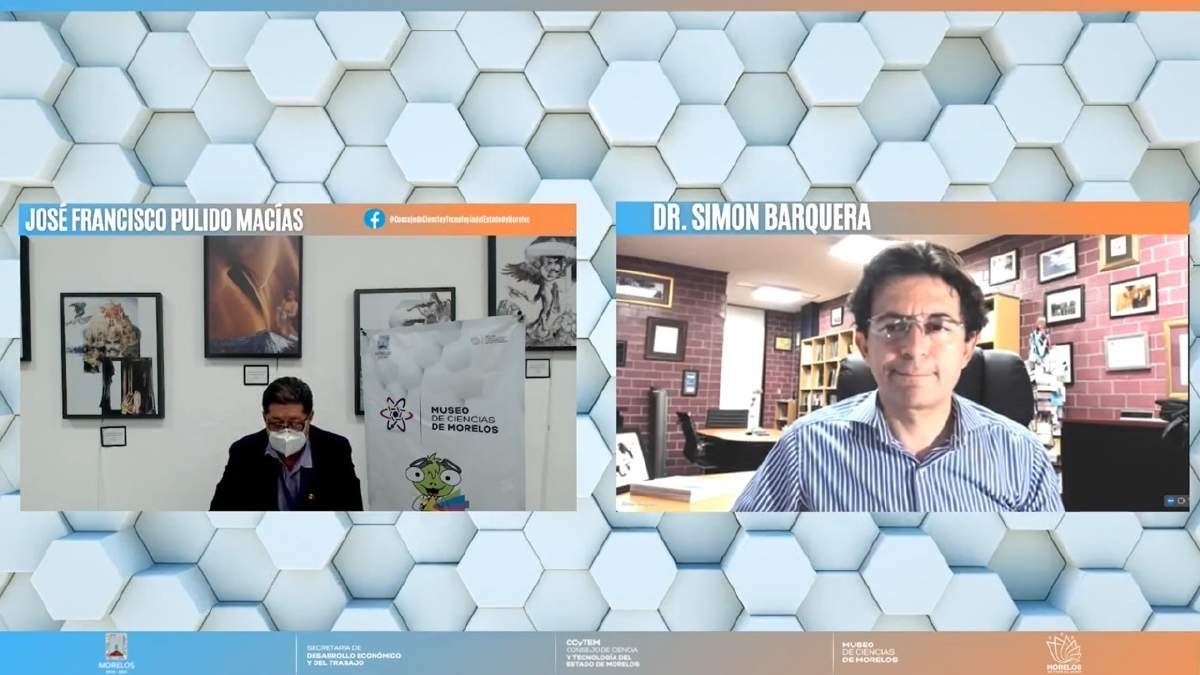The image size is (1200, 675).
Task: Click the Zapata caricature drawing
Action: click(537, 290)
